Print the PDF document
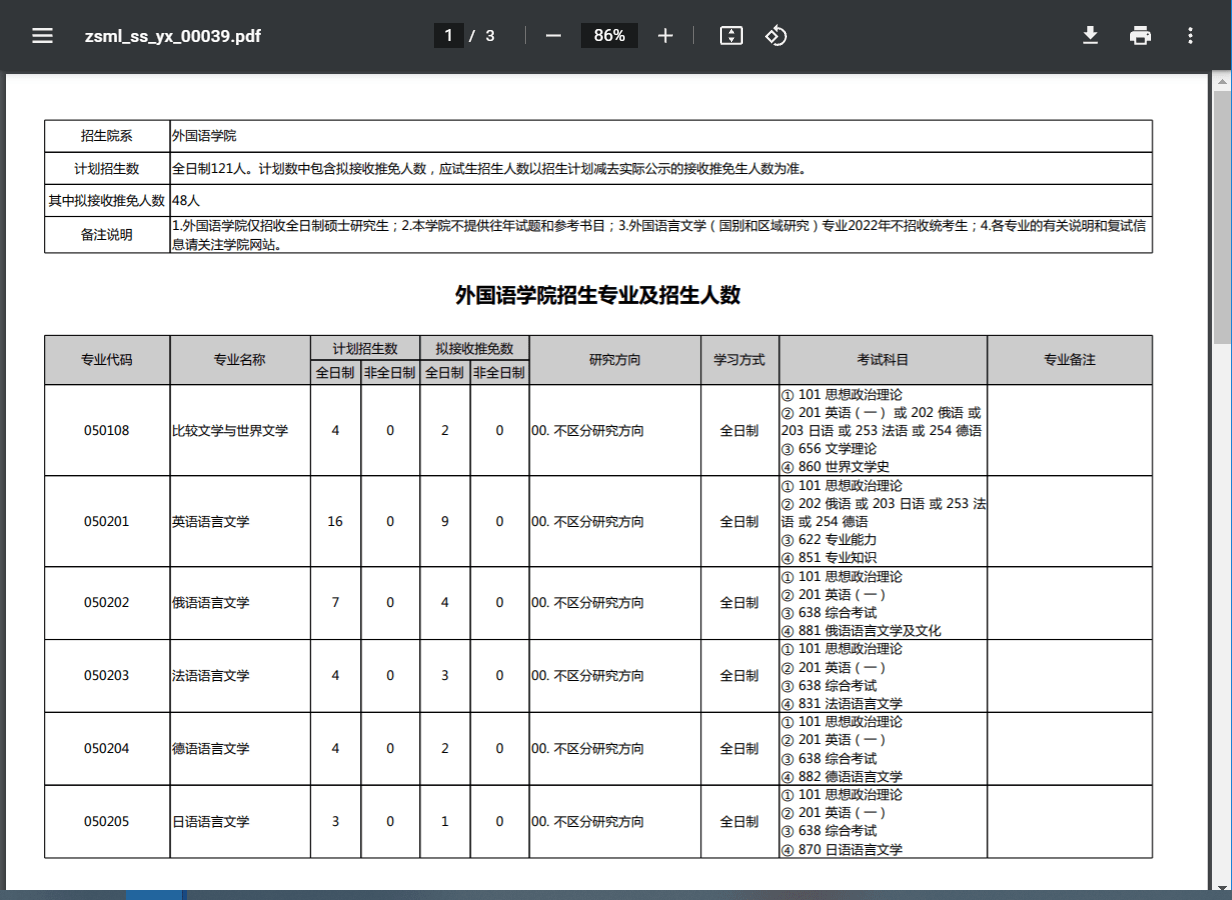Screen dimensions: 1232x900 [x=1140, y=36]
